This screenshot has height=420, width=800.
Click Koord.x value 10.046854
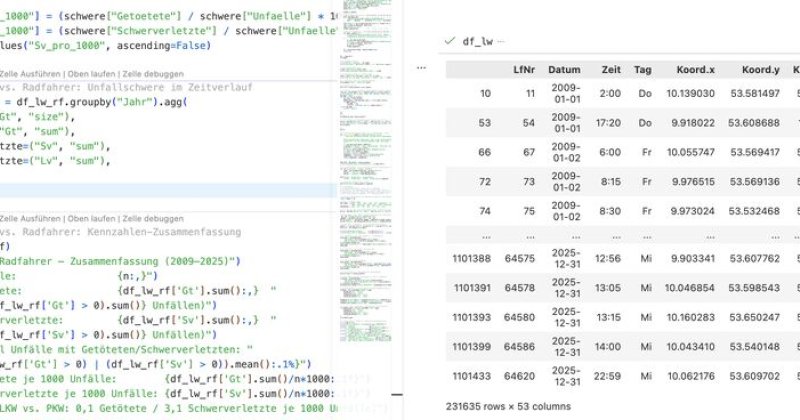point(690,288)
